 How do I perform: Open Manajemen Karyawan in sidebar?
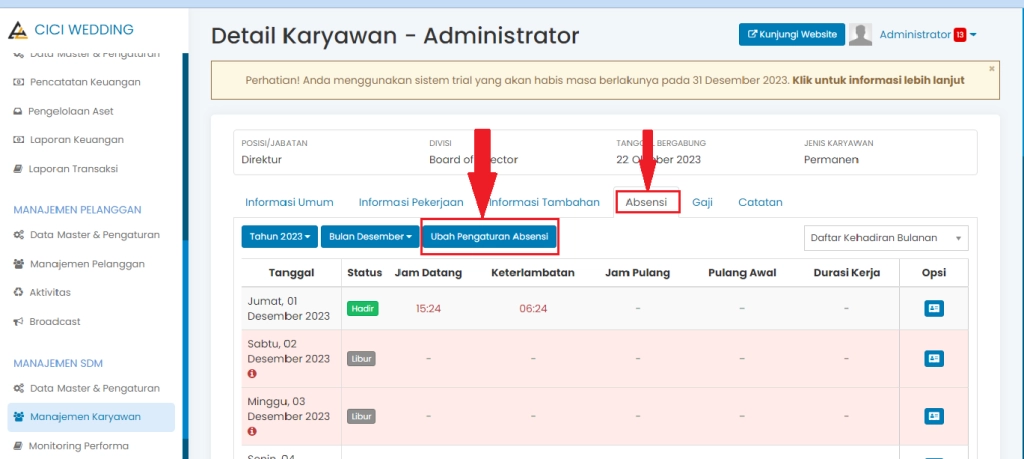coord(85,417)
